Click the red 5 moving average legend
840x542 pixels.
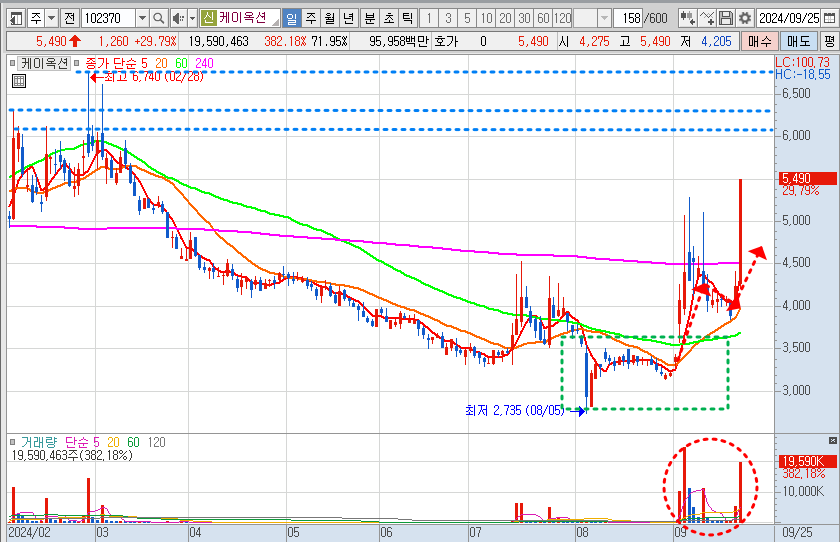[144, 64]
